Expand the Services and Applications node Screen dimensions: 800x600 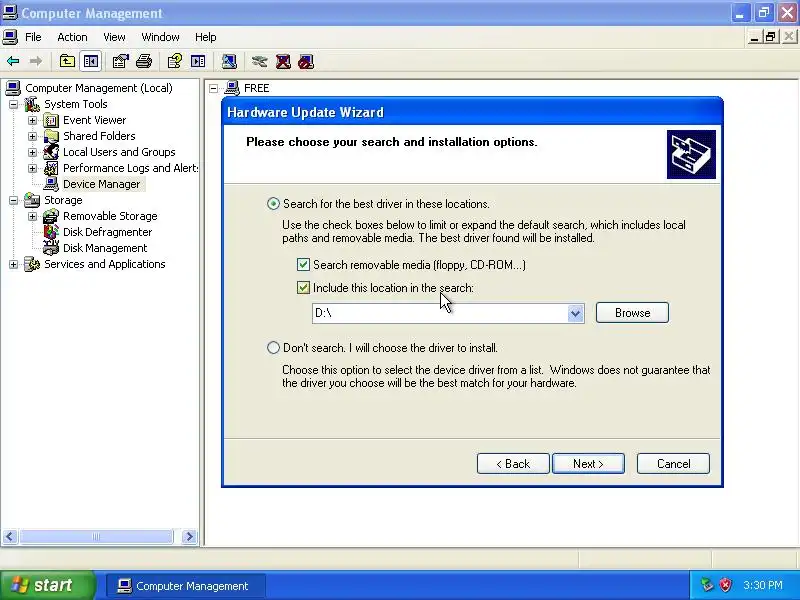coord(14,264)
